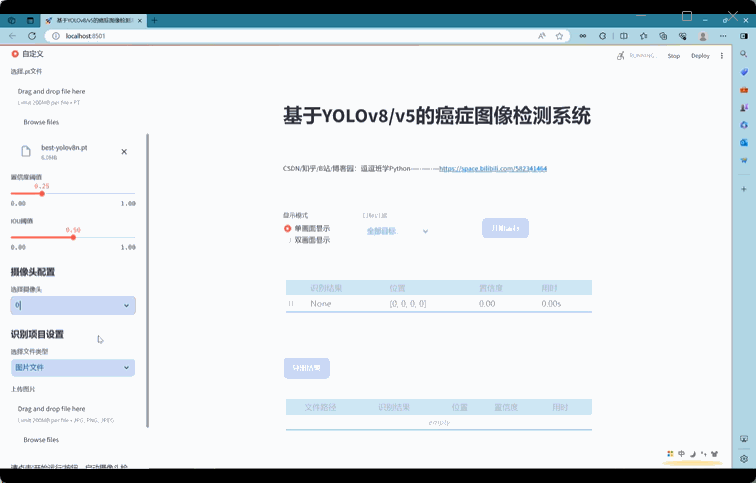Click the 位置 column header in first table

click(x=397, y=288)
